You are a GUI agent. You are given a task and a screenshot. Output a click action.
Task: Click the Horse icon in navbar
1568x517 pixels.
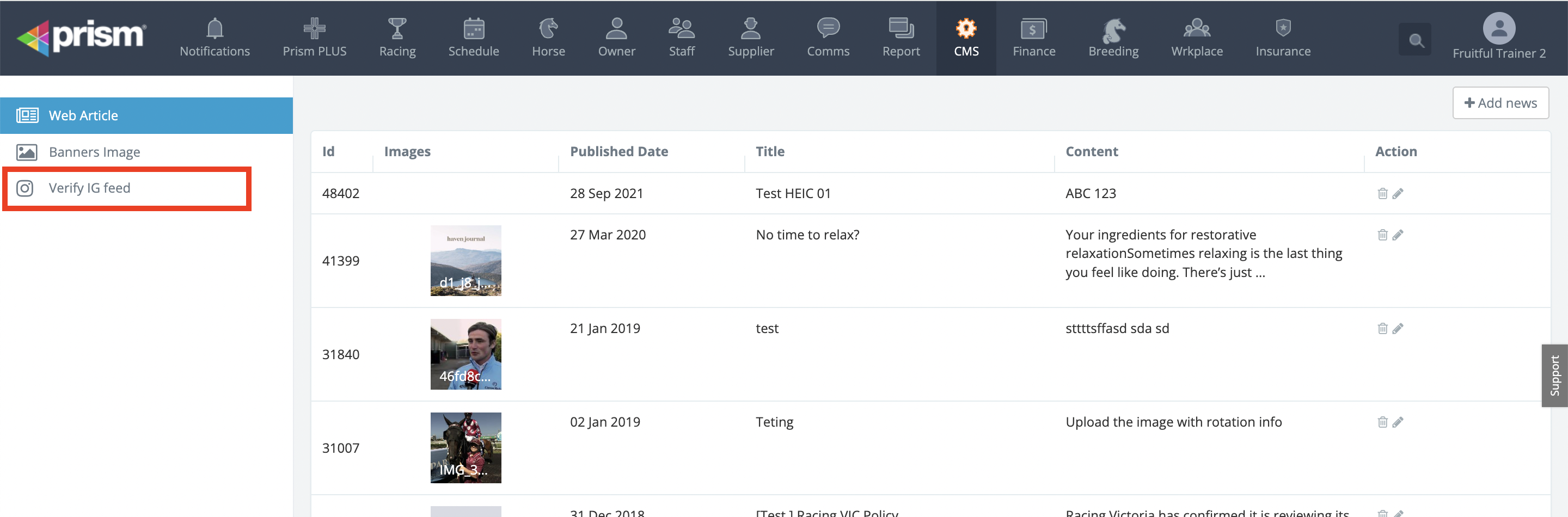(x=548, y=38)
